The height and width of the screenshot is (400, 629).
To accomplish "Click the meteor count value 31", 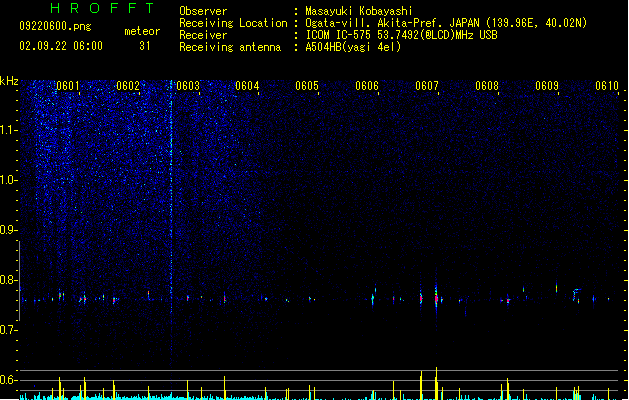I will pyautogui.click(x=145, y=46).
